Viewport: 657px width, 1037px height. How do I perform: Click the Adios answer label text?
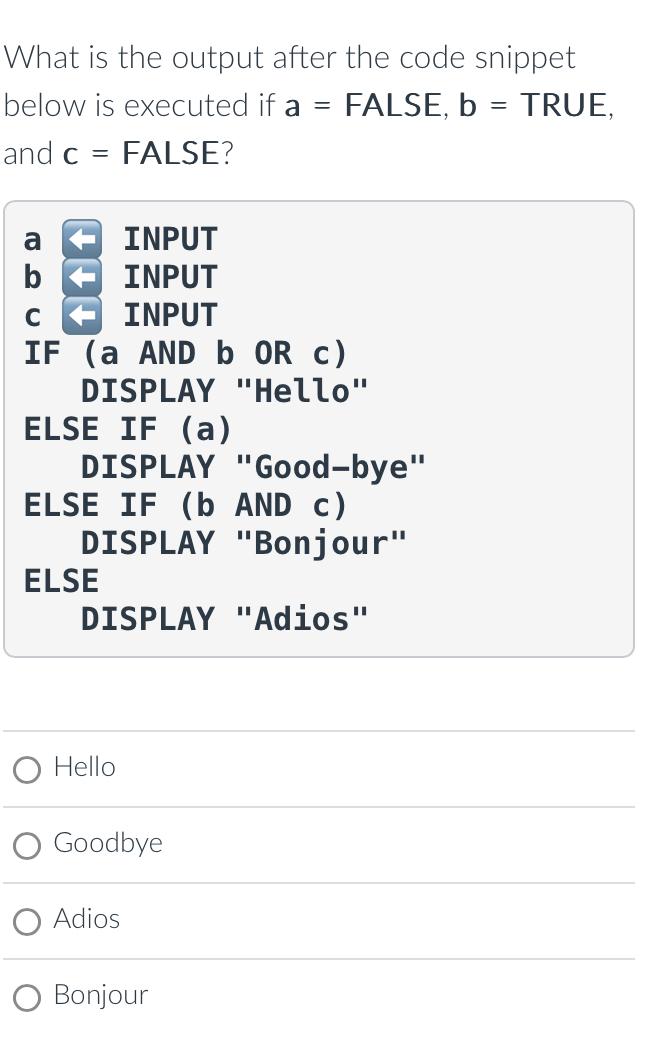(x=86, y=921)
